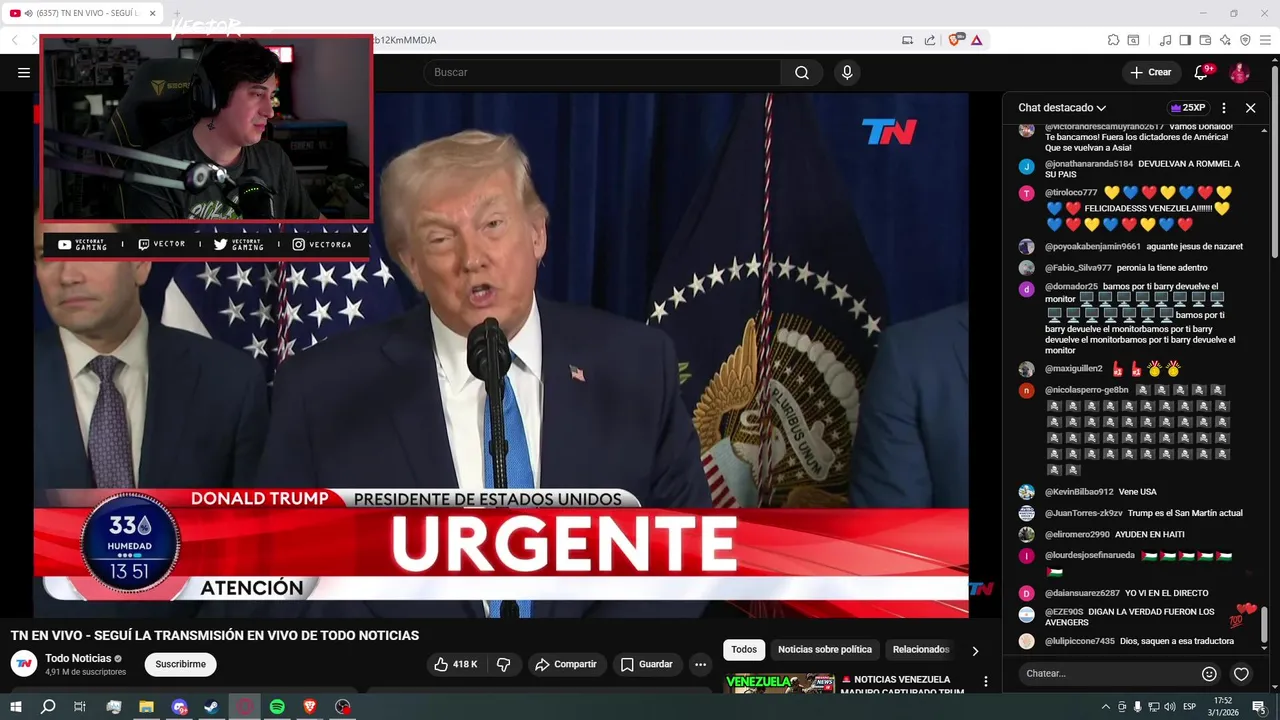
Task: Expand the Chat destacado dropdown
Action: [1062, 108]
